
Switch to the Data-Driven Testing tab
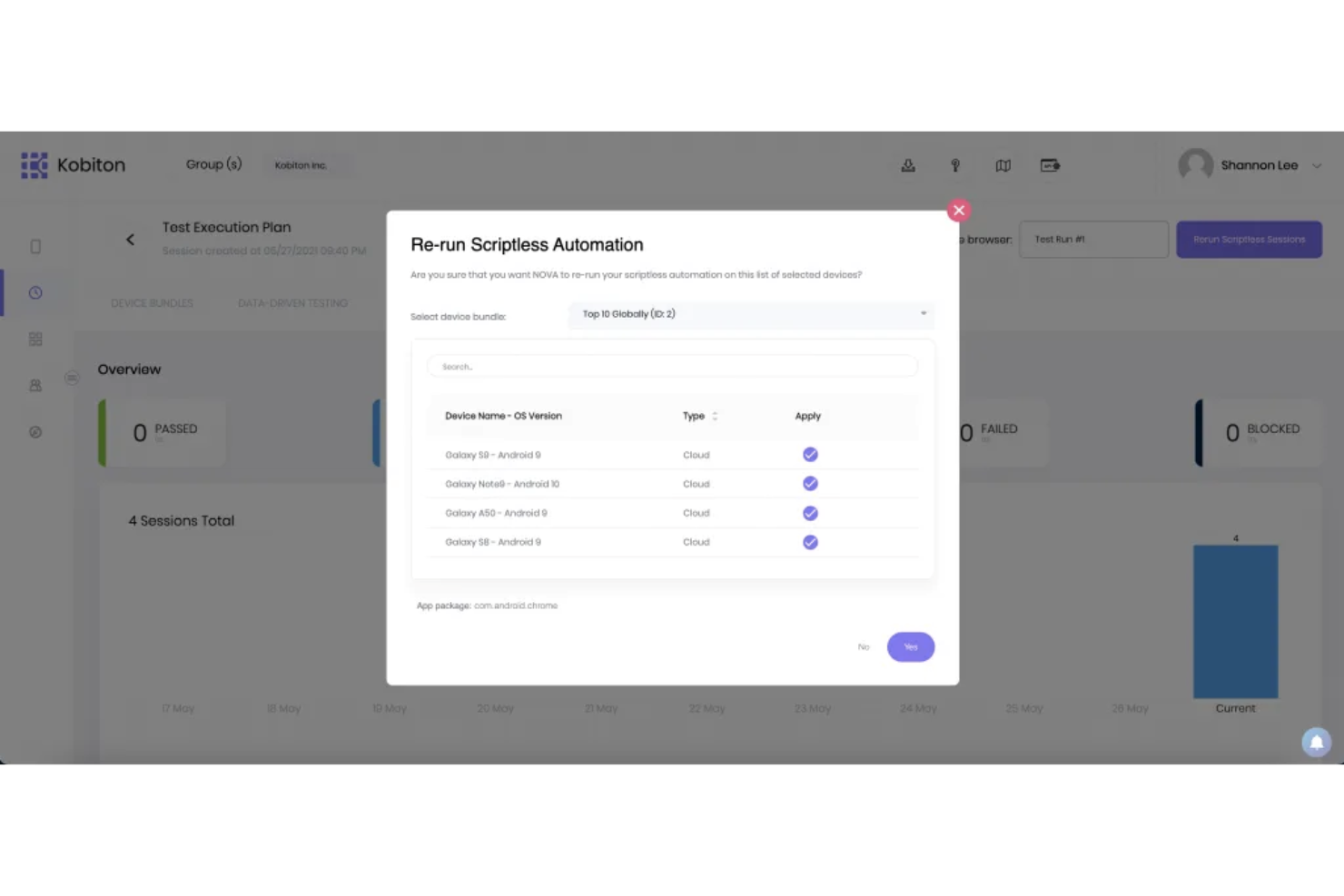[x=292, y=303]
